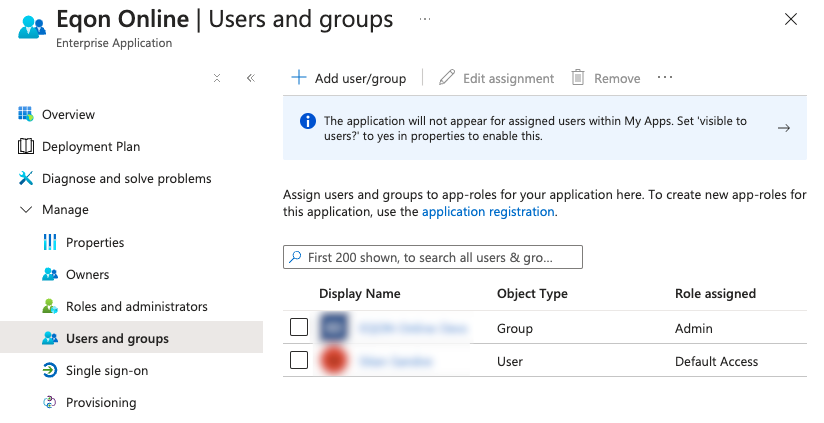Click the blue group avatar
Viewport: 824px width, 423px height.
[x=334, y=327]
